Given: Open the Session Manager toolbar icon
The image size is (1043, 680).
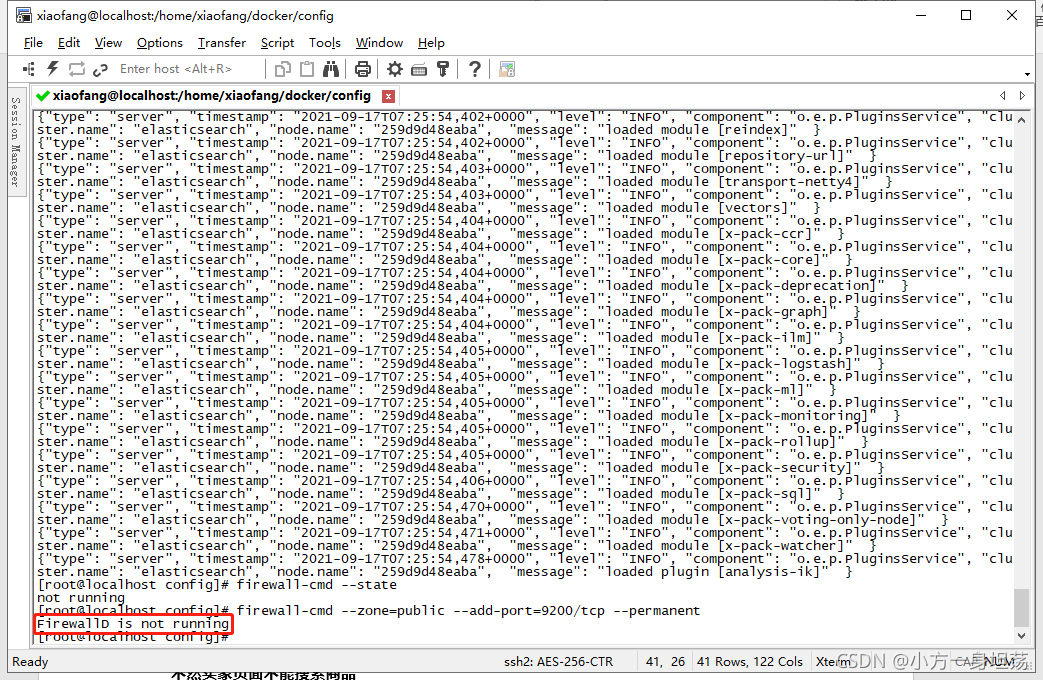Looking at the screenshot, I should coord(29,69).
